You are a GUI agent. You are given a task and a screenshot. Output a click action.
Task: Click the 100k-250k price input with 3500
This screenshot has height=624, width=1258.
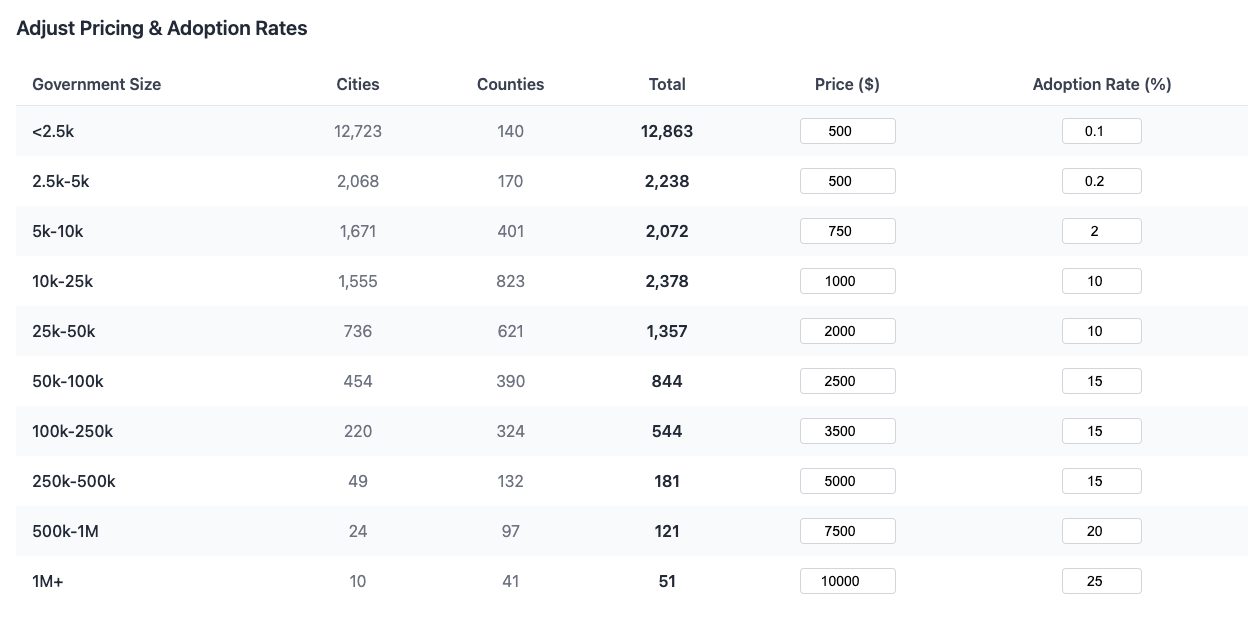click(847, 431)
